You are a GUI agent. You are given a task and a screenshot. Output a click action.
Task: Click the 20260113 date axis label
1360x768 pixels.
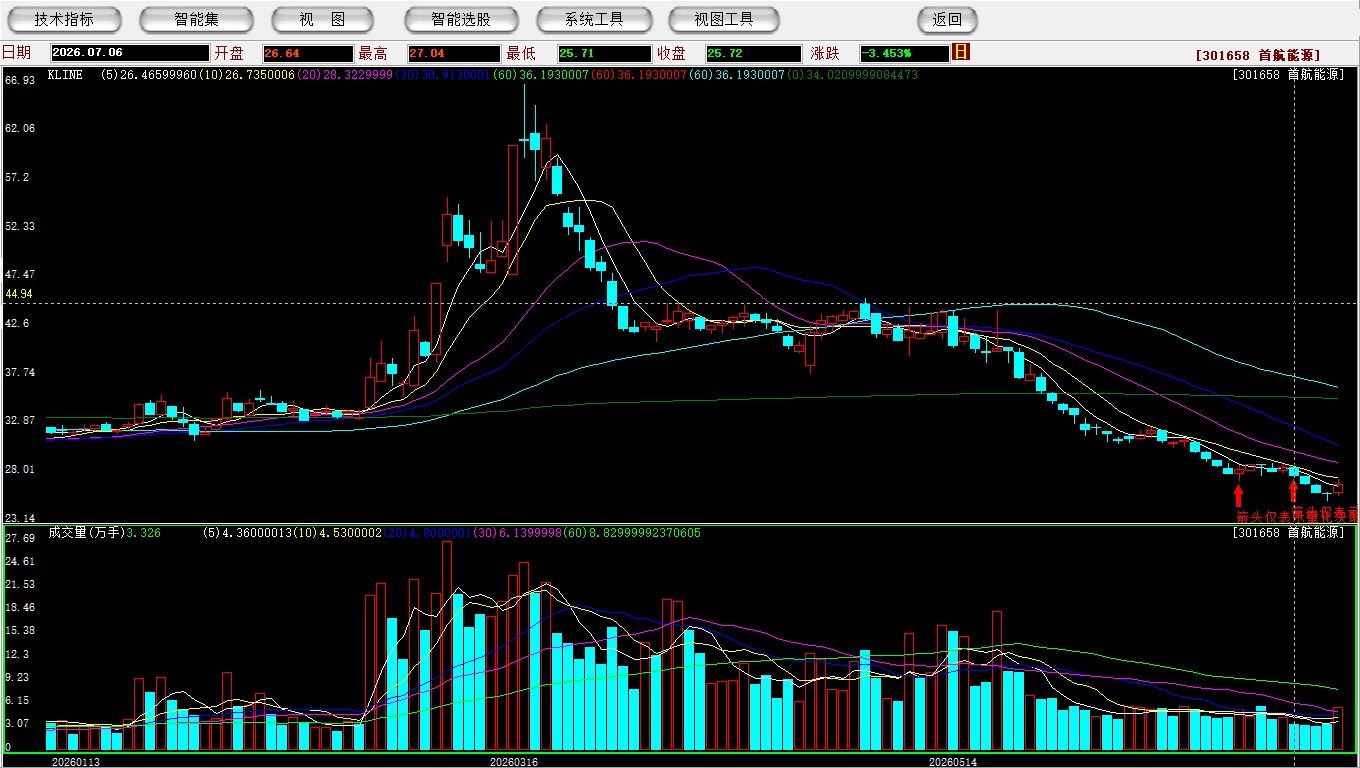coord(76,762)
